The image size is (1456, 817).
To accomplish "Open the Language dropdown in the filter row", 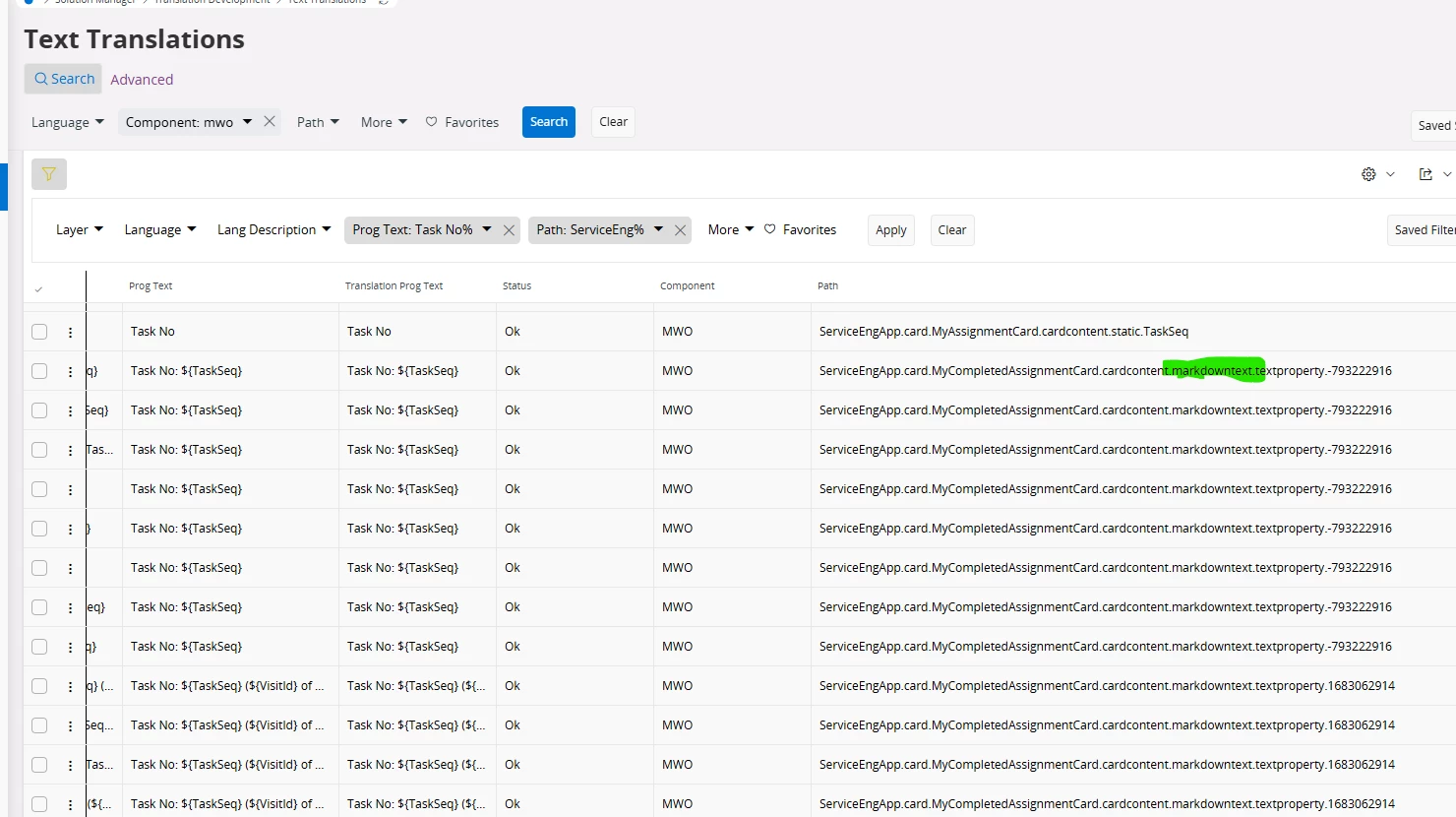I will [160, 229].
